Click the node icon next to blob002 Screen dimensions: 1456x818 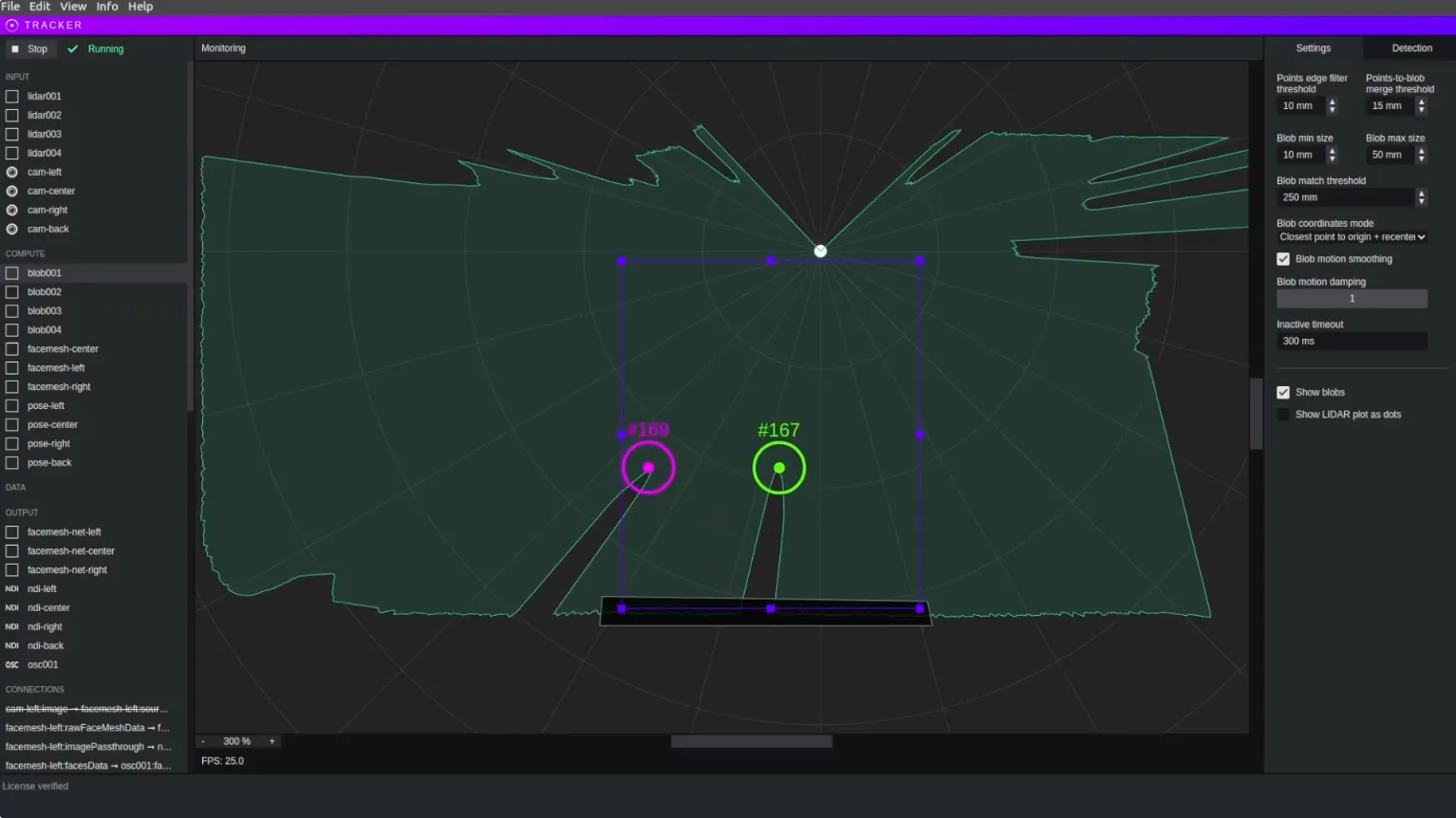(x=12, y=291)
